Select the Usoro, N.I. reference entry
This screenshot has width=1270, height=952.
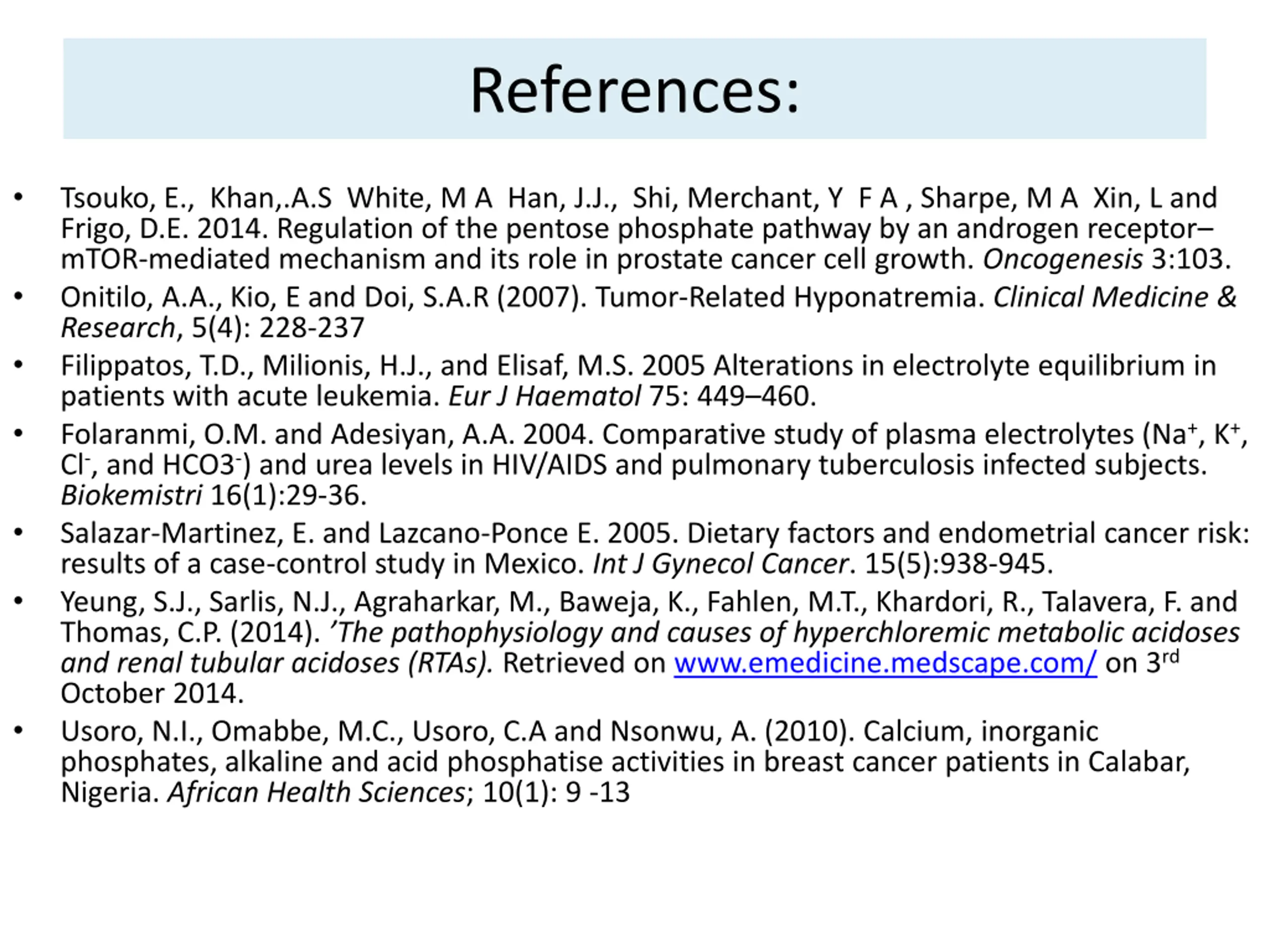coord(626,762)
